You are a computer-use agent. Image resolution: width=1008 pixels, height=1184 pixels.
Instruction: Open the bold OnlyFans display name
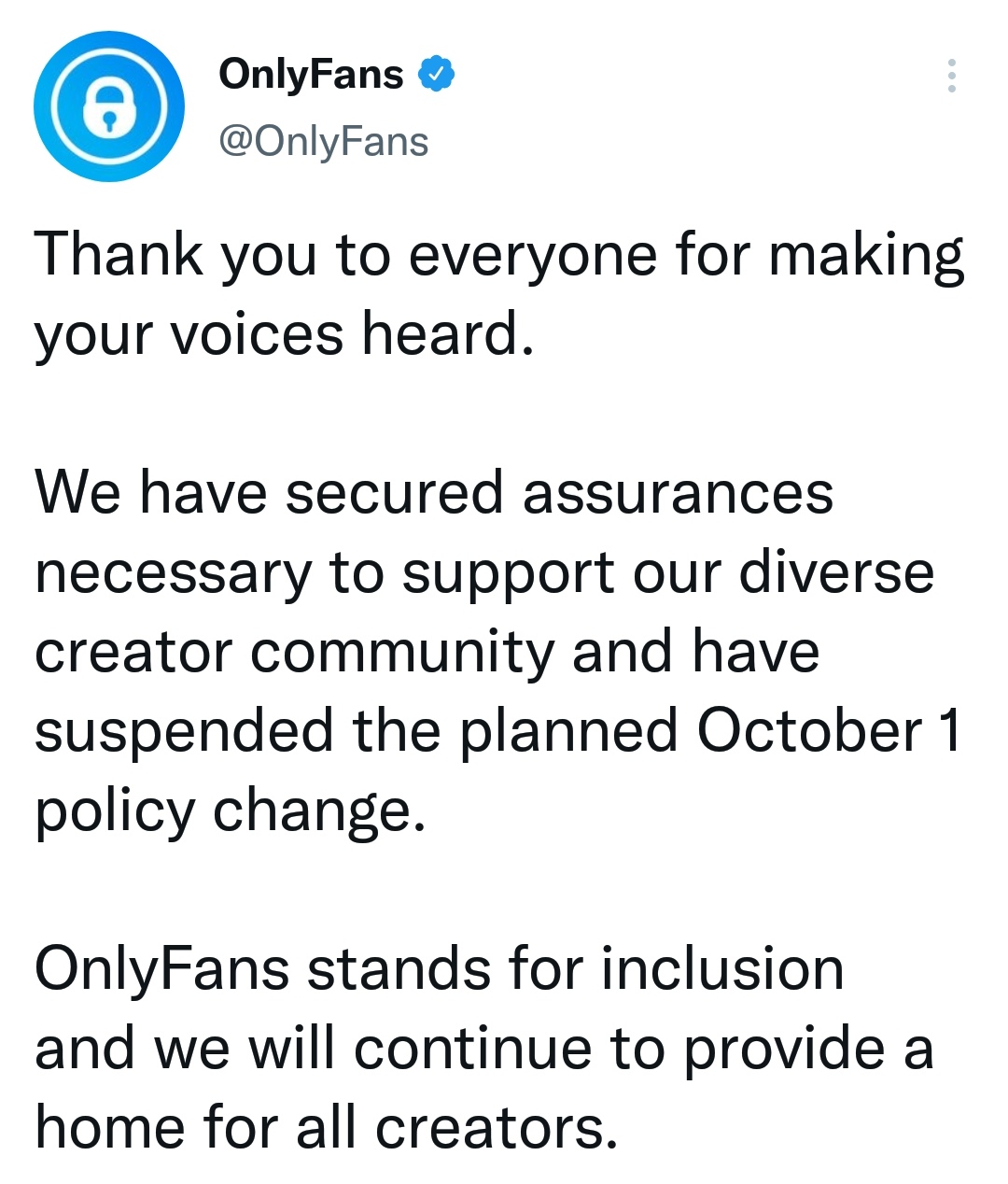point(311,75)
